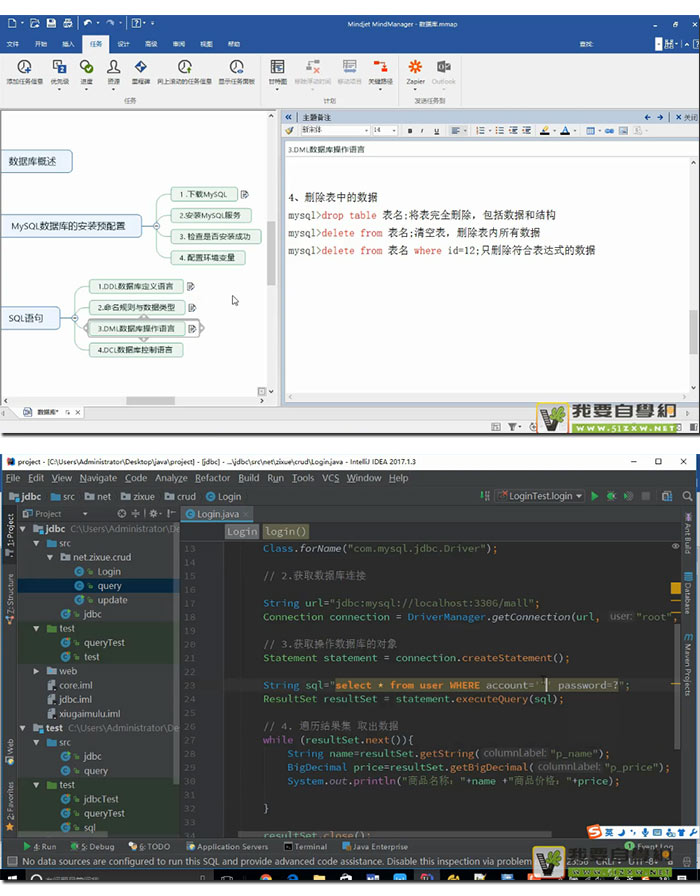Pick font color A in notes toolbar

[565, 131]
